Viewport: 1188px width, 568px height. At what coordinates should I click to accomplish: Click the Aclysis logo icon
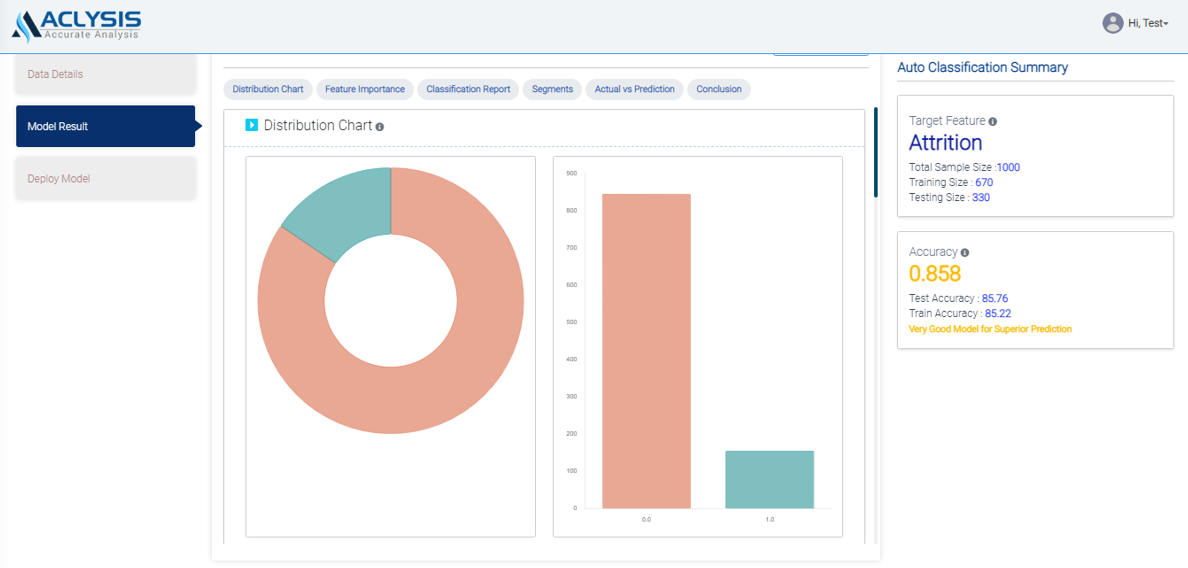coord(26,26)
